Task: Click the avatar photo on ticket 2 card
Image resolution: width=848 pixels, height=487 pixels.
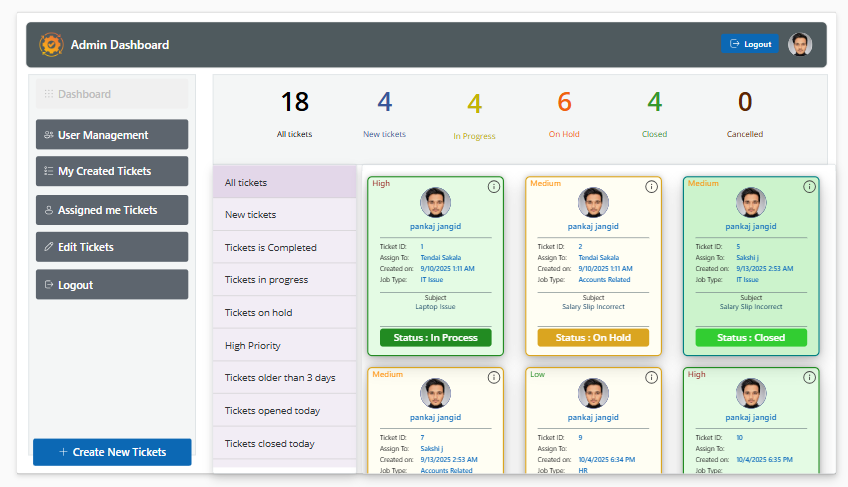Action: click(593, 202)
